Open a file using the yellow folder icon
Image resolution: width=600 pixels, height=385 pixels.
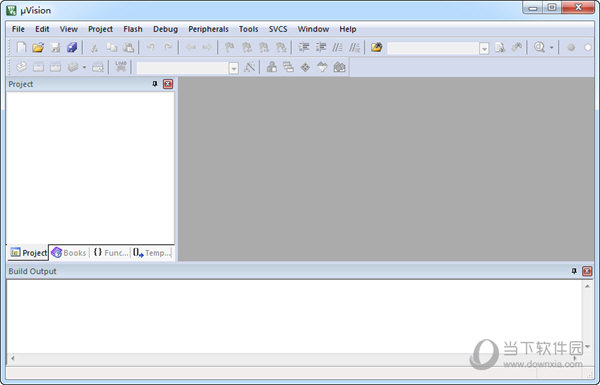tap(38, 47)
